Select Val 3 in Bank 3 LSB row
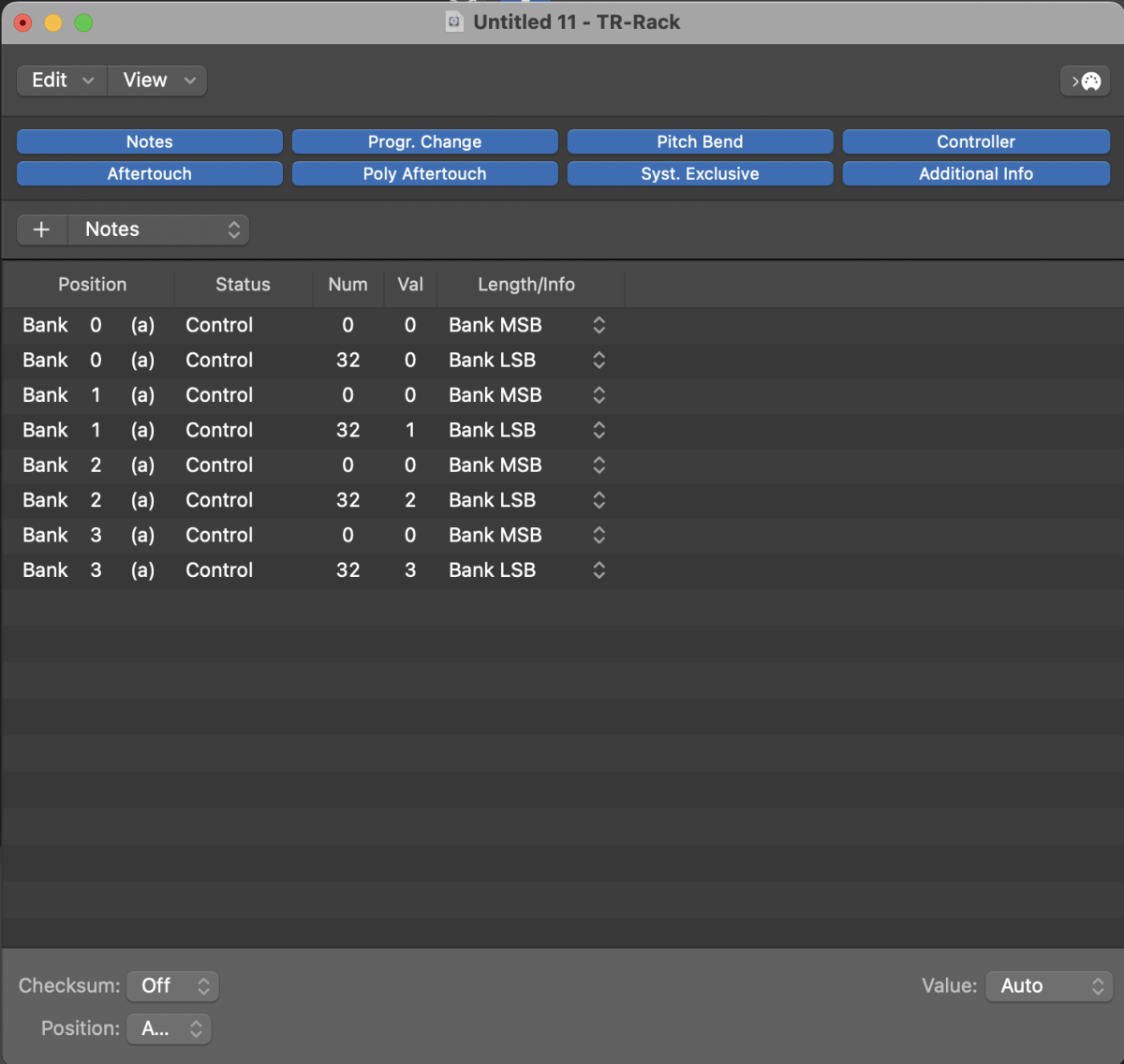The width and height of the screenshot is (1124, 1064). pos(410,569)
